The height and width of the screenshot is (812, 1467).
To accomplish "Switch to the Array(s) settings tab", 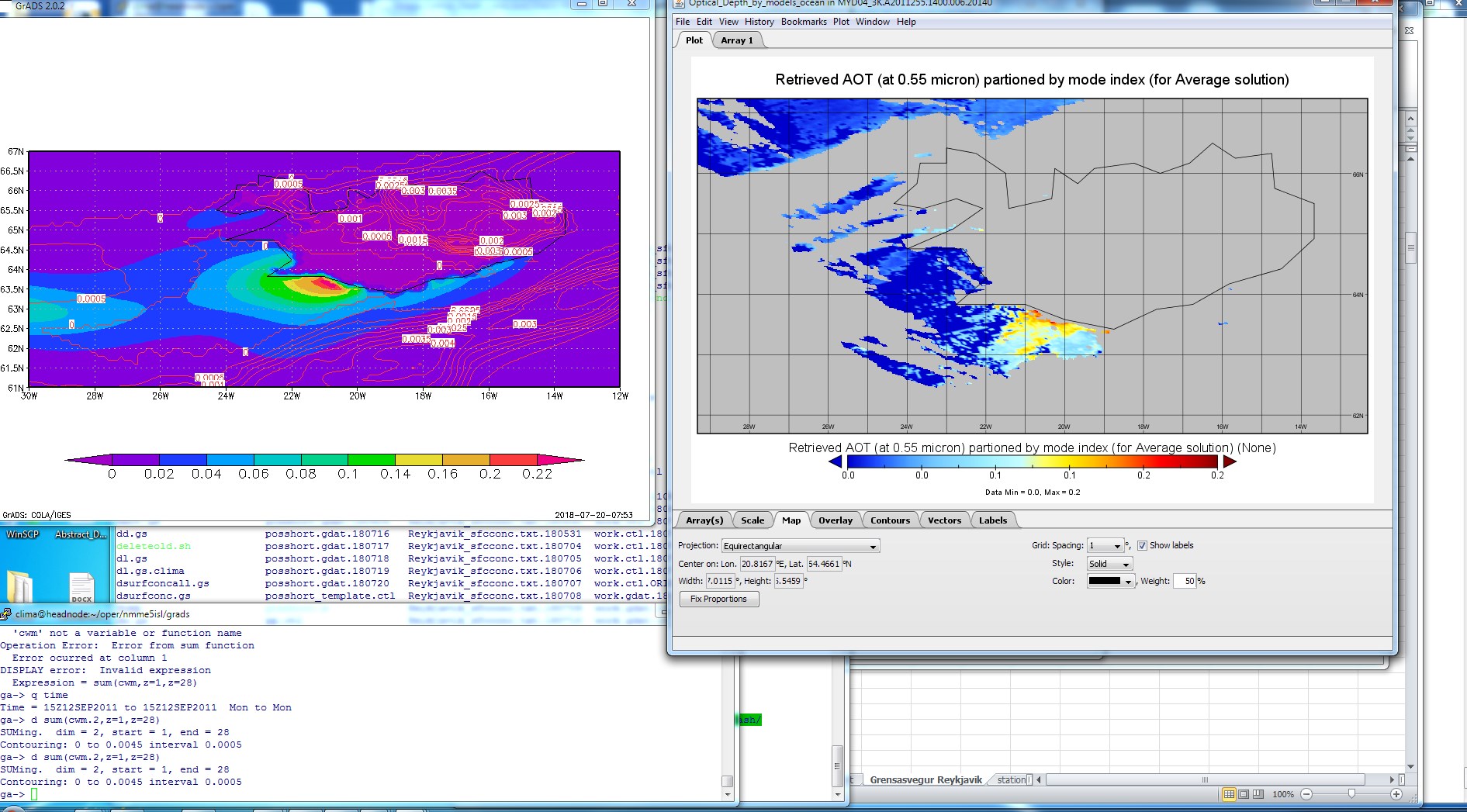I will pos(704,520).
